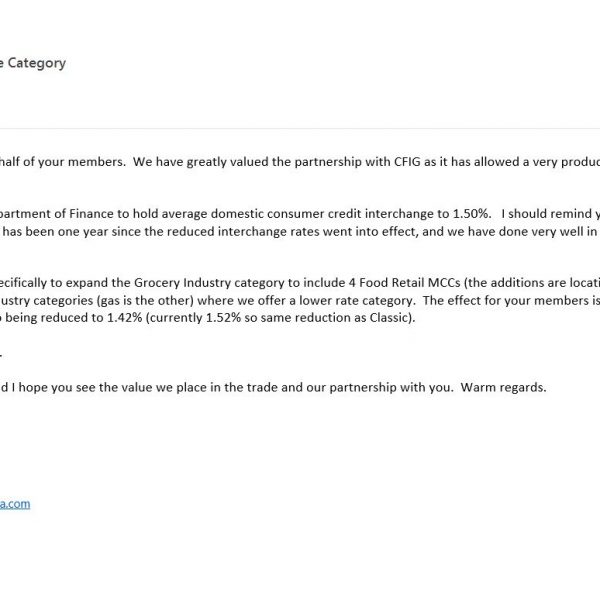The image size is (600, 600).
Task: Click the 1.42% reduced rate value
Action: [124, 318]
